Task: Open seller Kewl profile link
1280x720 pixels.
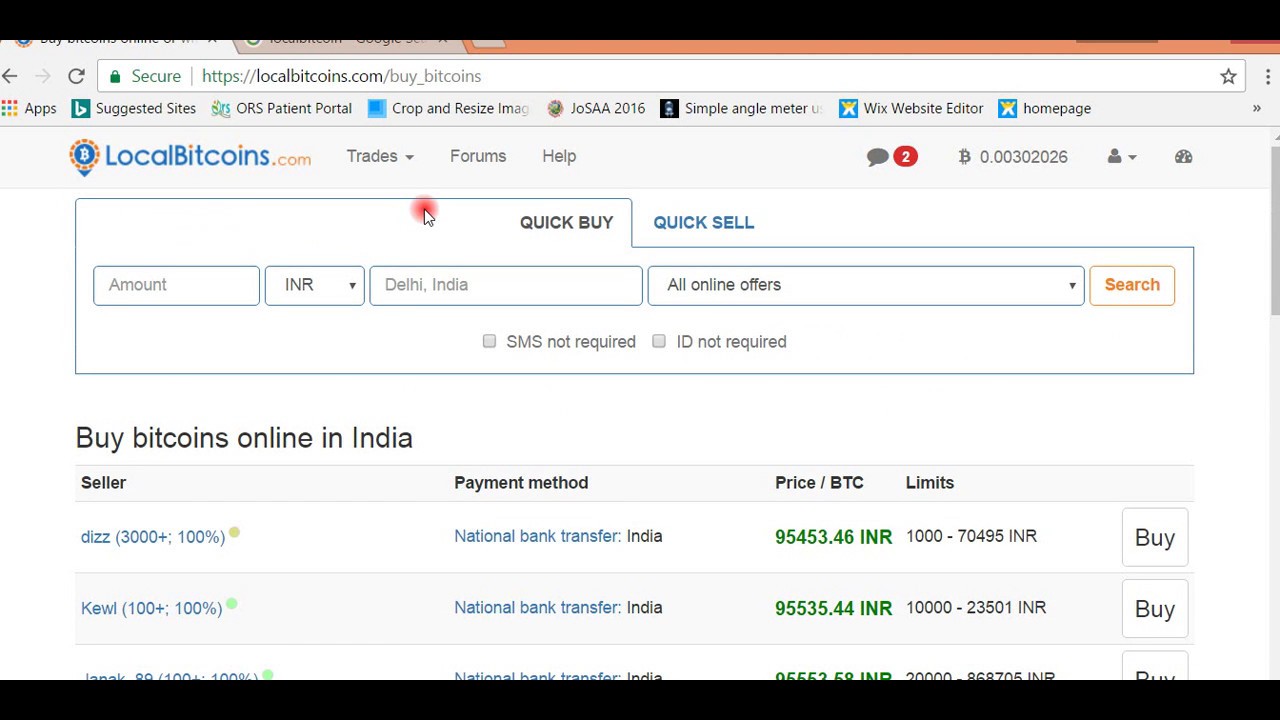Action: point(151,608)
